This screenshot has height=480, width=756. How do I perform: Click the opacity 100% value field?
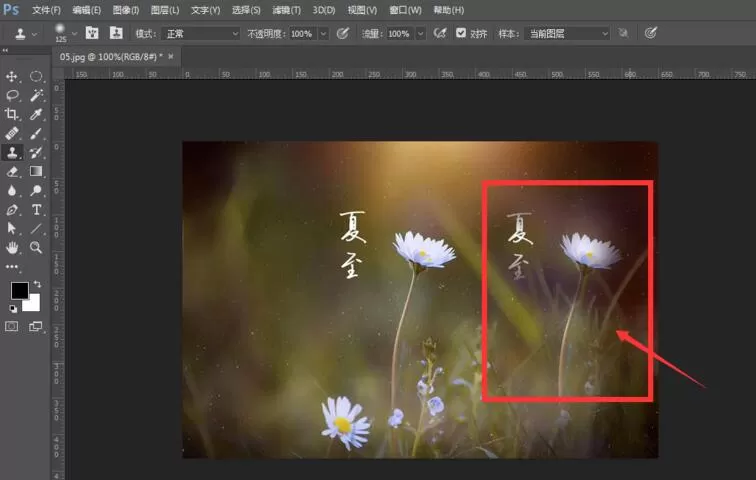point(304,34)
